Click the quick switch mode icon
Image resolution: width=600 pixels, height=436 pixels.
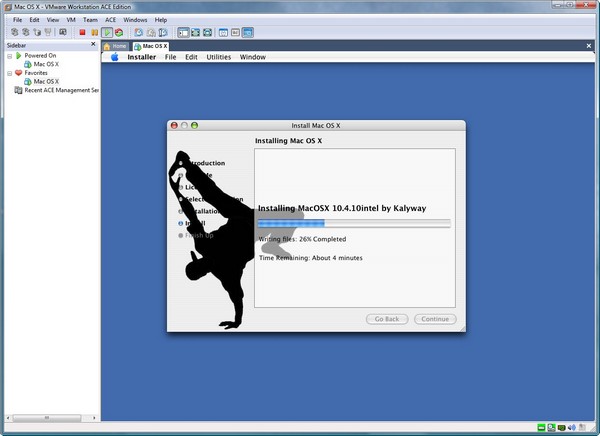pyautogui.click(x=196, y=33)
